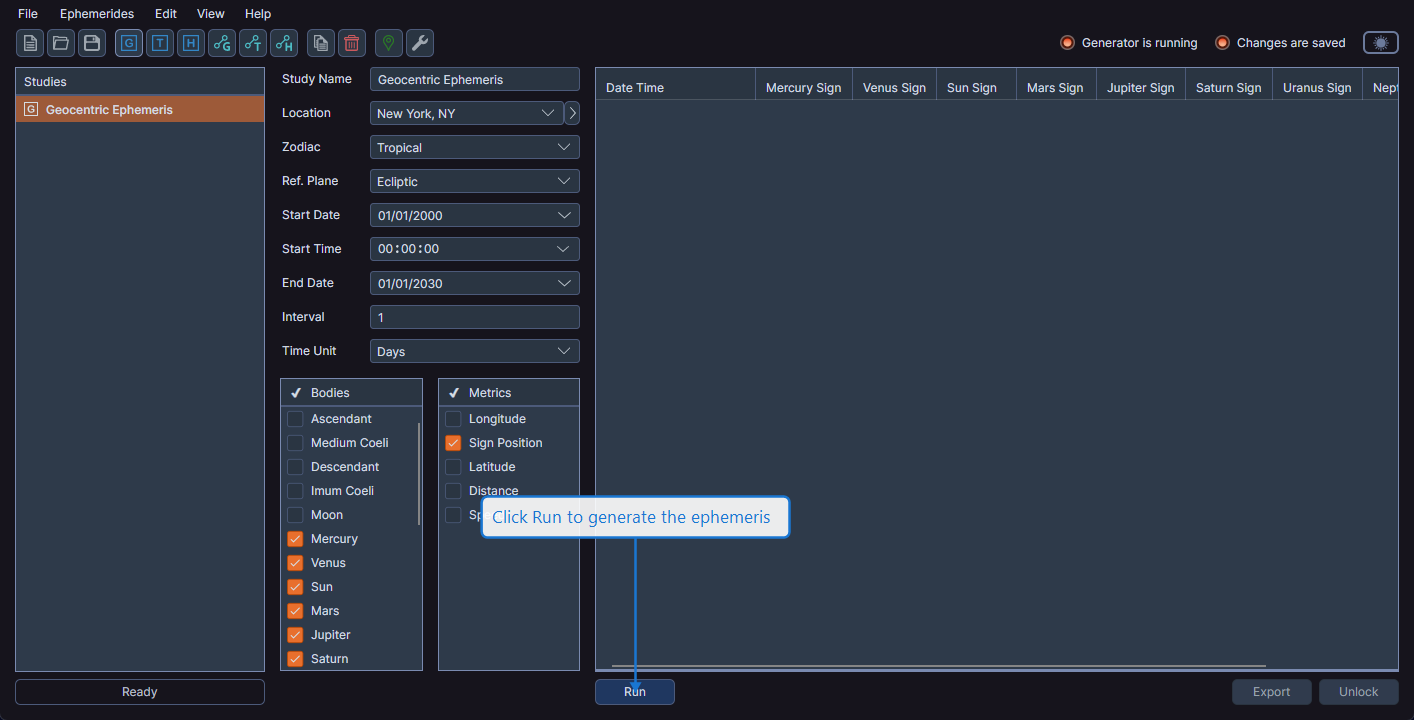Open the Location dropdown
Image resolution: width=1414 pixels, height=720 pixels.
click(465, 113)
